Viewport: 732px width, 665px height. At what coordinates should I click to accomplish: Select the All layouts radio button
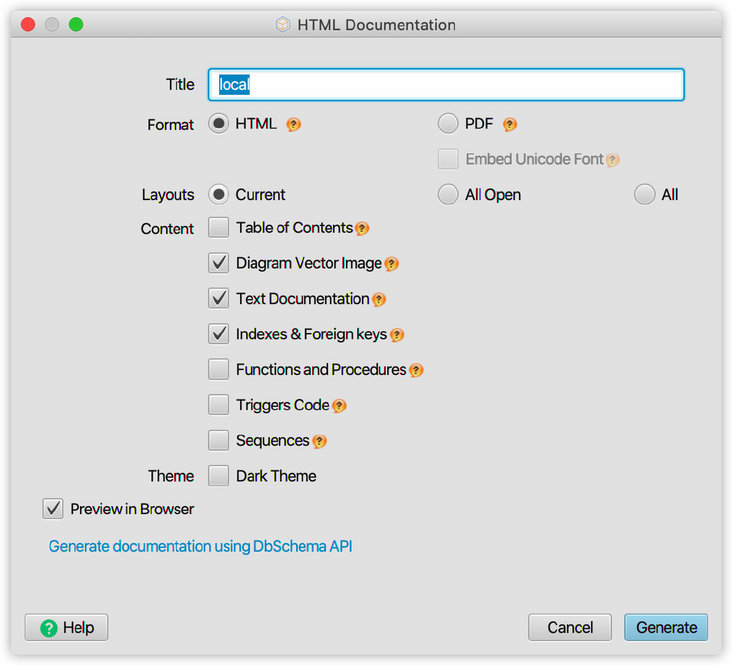[645, 195]
